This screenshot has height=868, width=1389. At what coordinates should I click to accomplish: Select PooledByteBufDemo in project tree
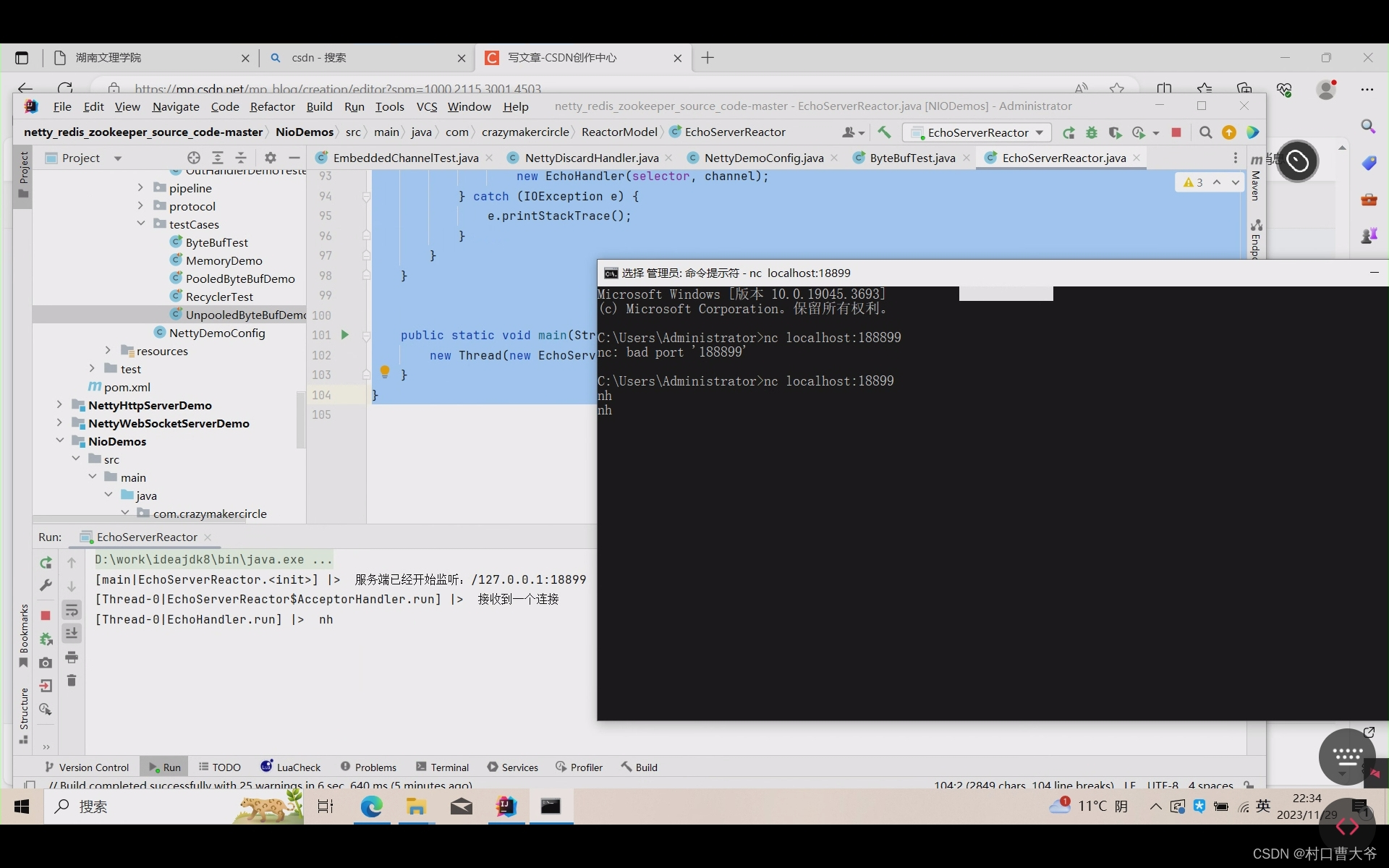pos(240,278)
